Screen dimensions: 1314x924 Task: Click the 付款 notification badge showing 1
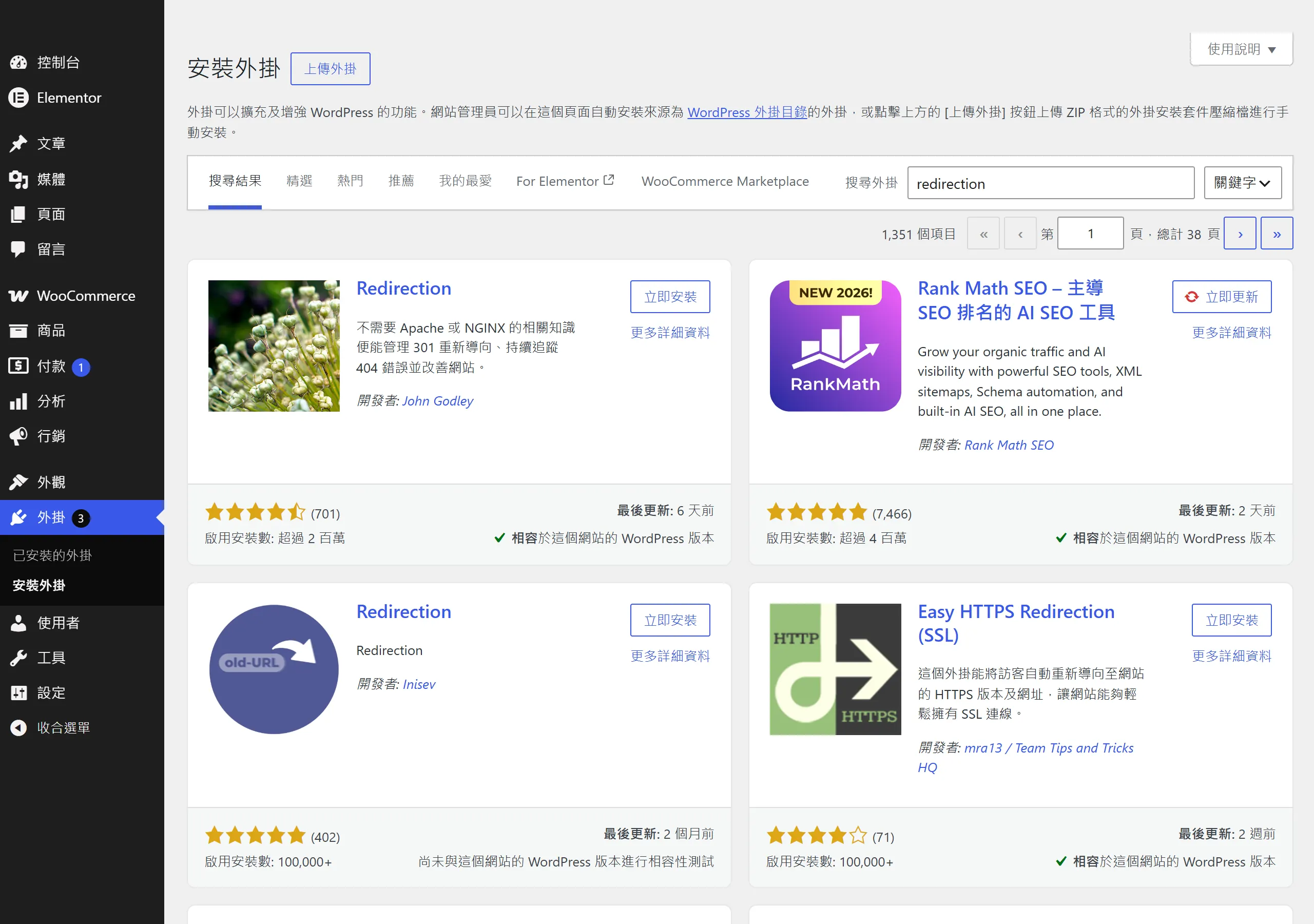(81, 367)
